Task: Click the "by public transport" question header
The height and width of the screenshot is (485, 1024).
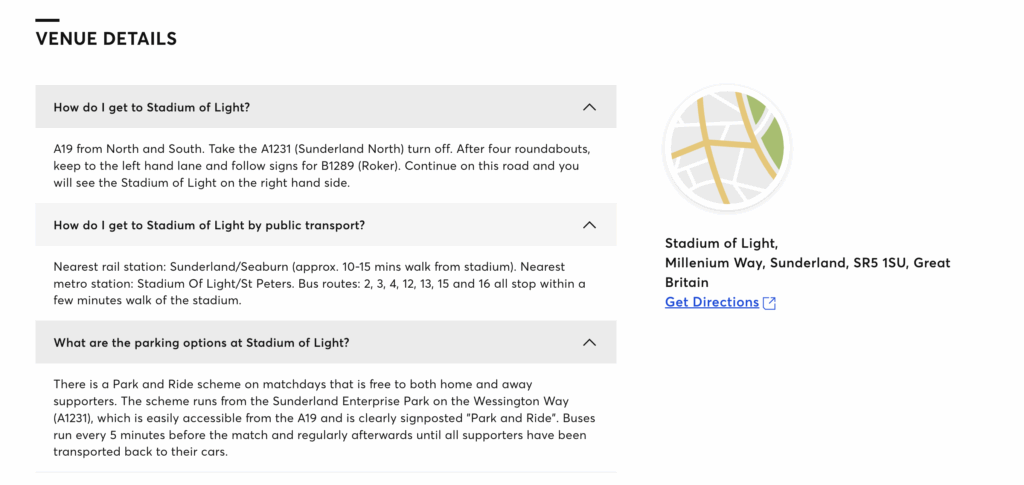Action: (x=326, y=225)
